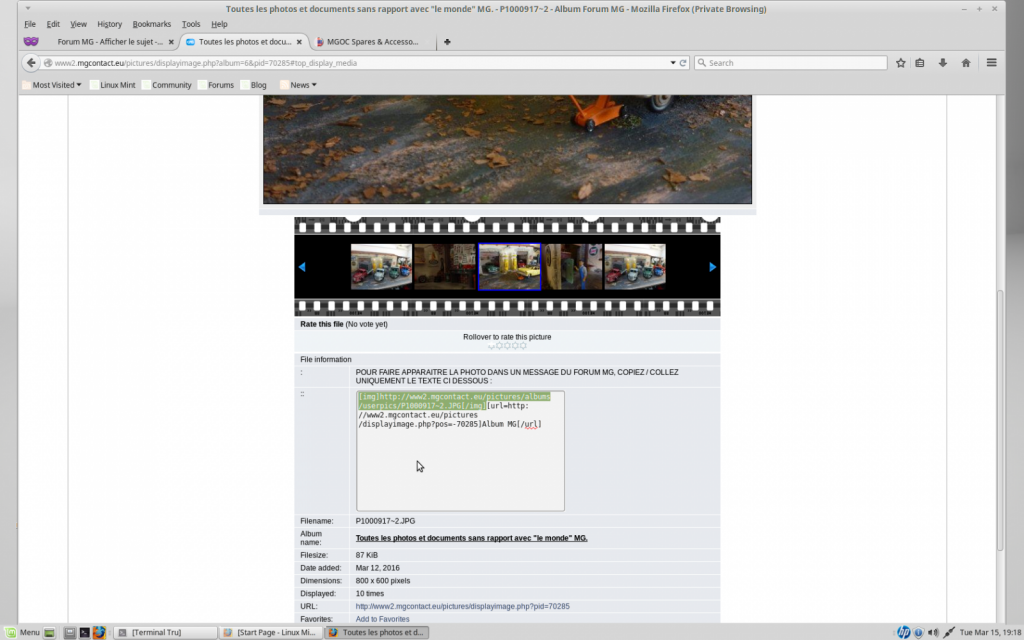Click the HP tray icon

click(904, 632)
